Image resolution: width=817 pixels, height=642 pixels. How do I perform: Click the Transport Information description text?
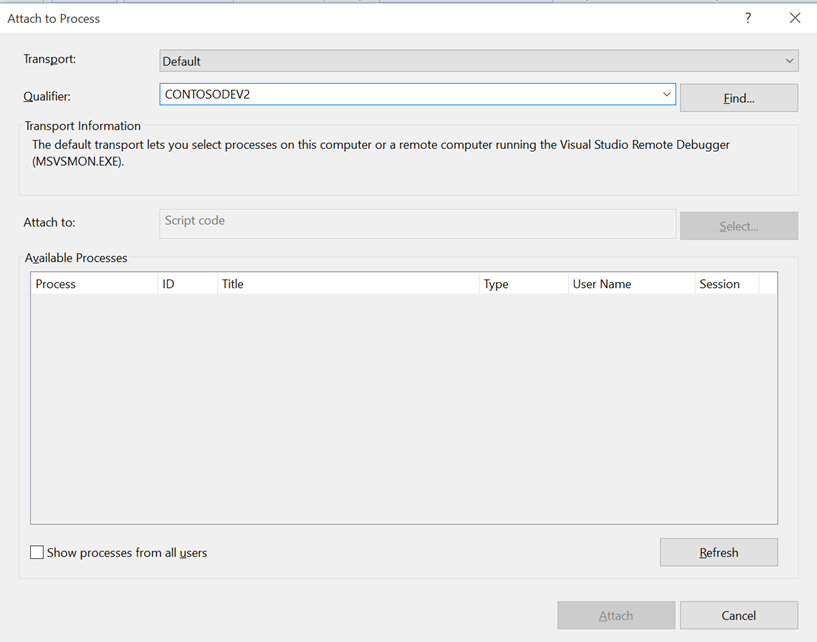pos(380,152)
